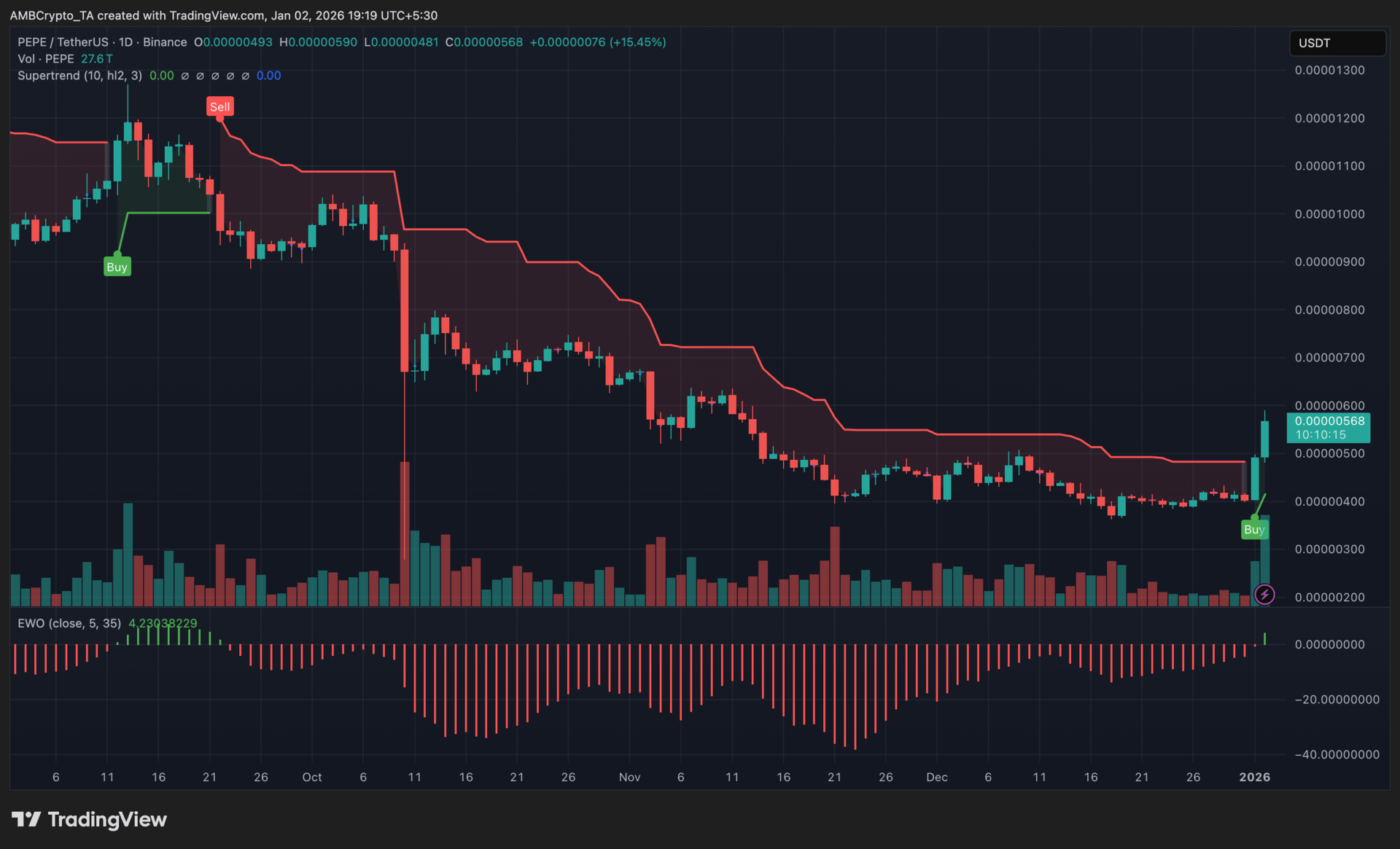
Task: Click the 2026 label on time axis
Action: tap(1254, 777)
